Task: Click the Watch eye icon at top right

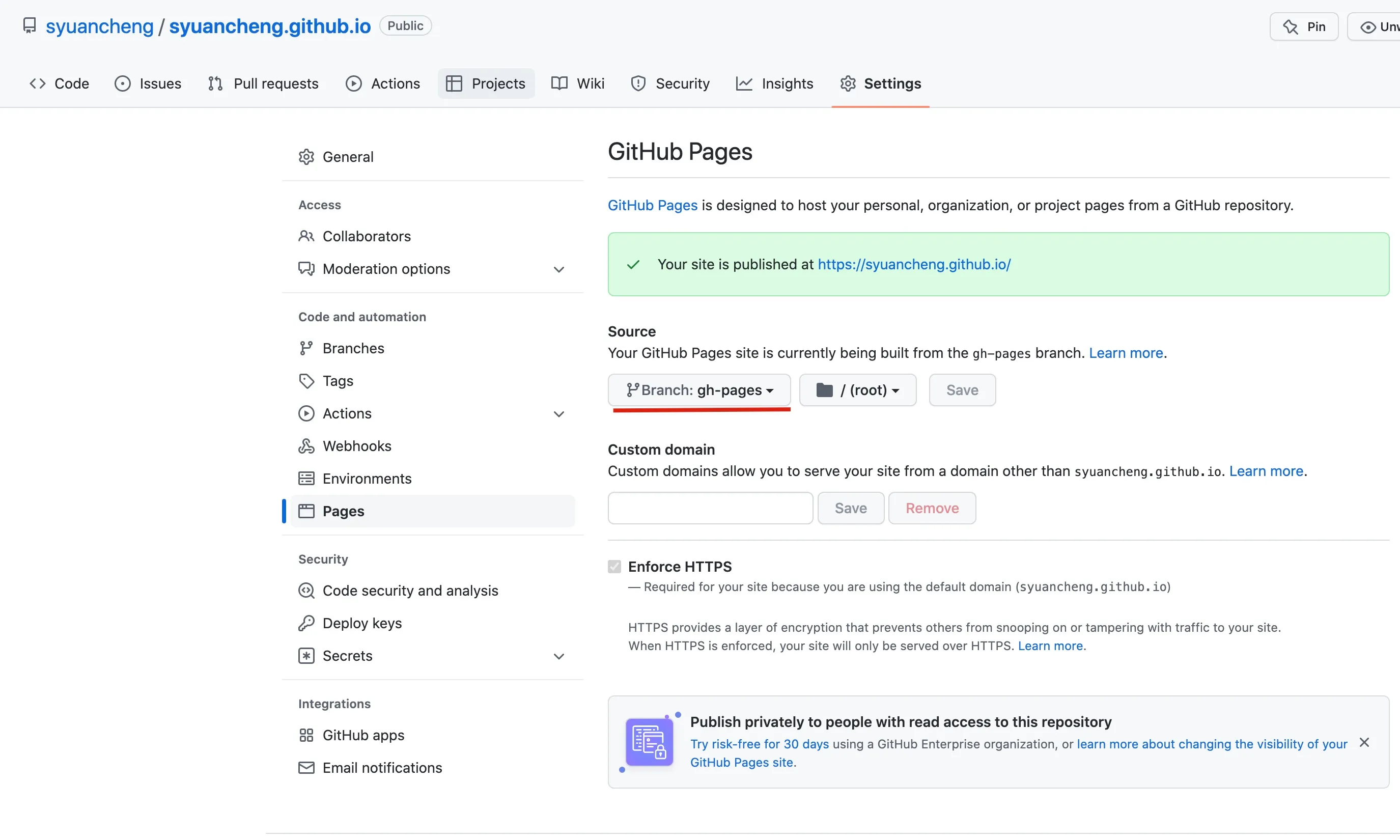Action: pos(1368,27)
